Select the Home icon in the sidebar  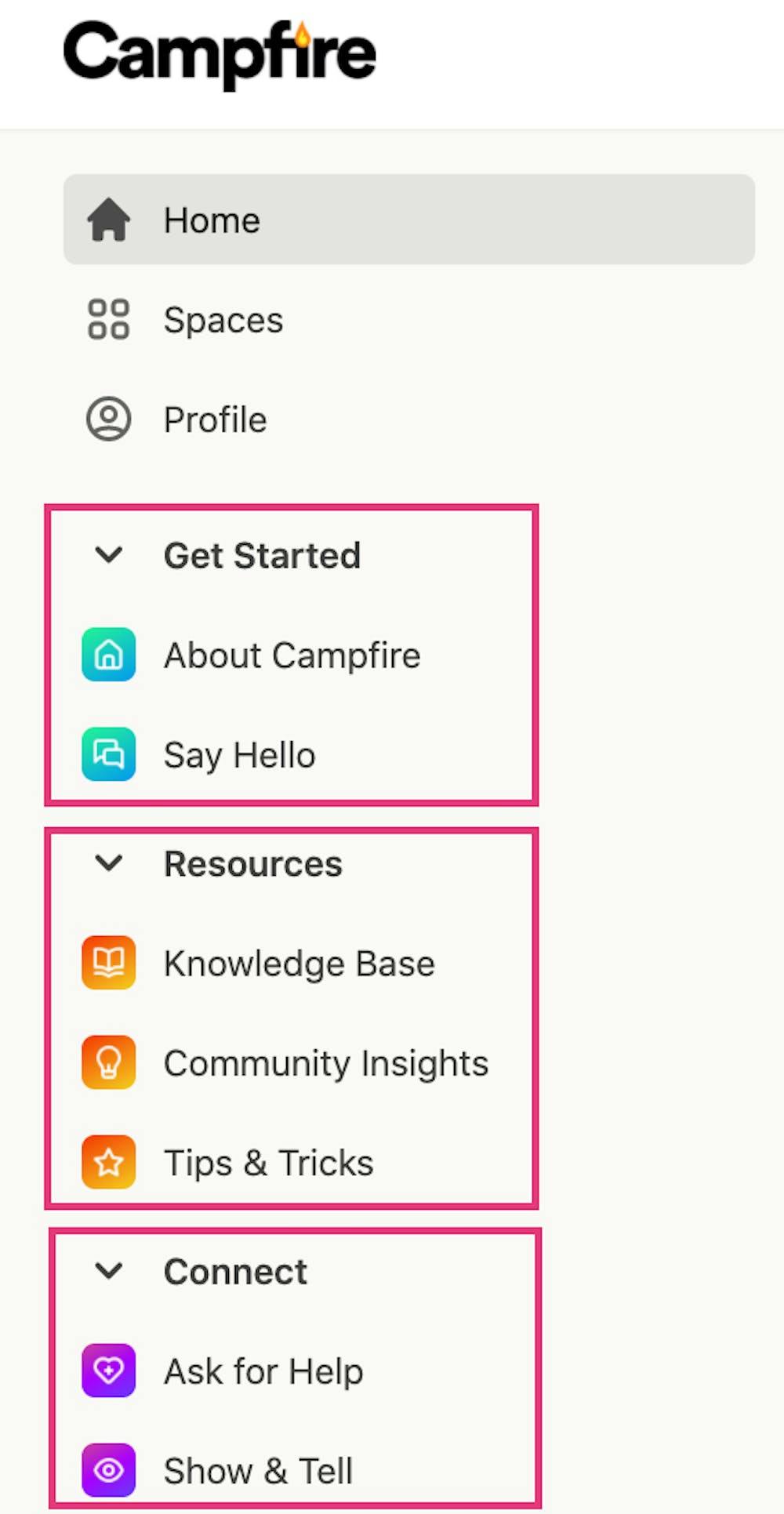(x=109, y=220)
